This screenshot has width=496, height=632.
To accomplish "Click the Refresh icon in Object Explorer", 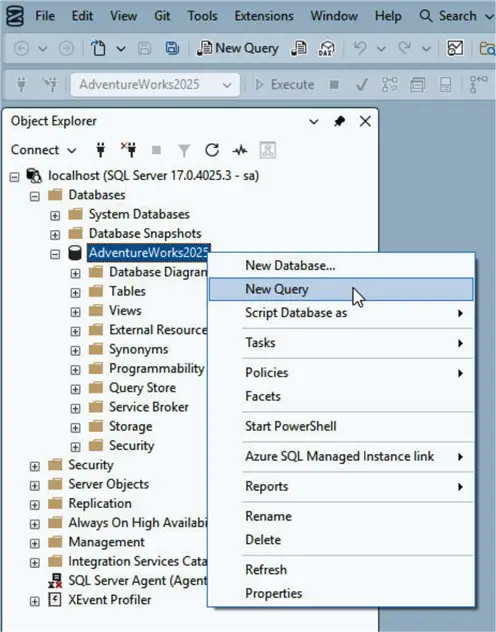I will [x=212, y=150].
